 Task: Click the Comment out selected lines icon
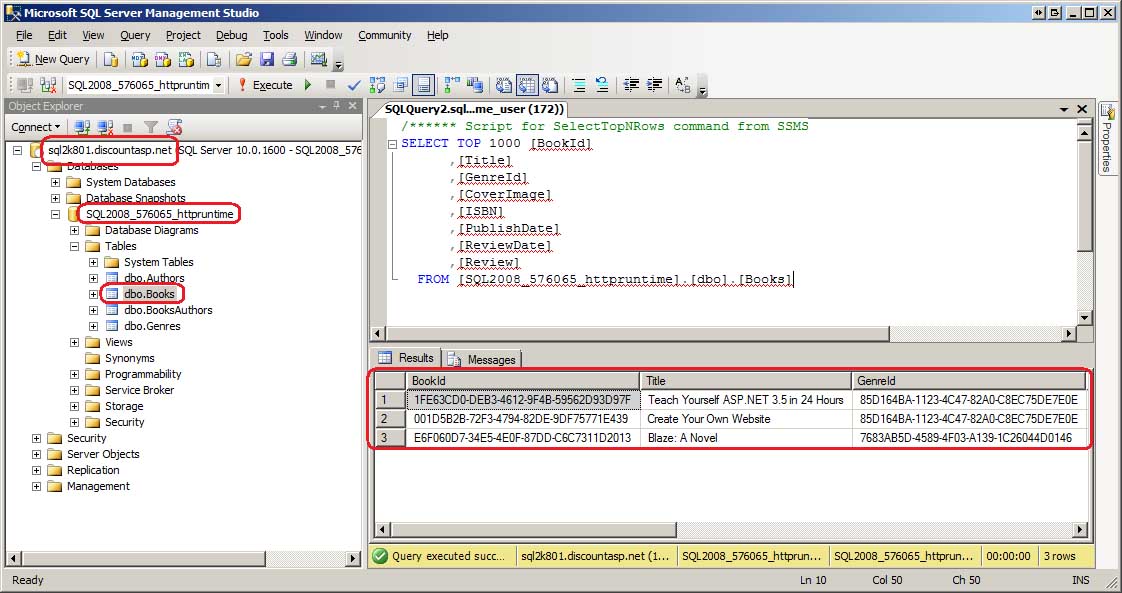tap(578, 85)
